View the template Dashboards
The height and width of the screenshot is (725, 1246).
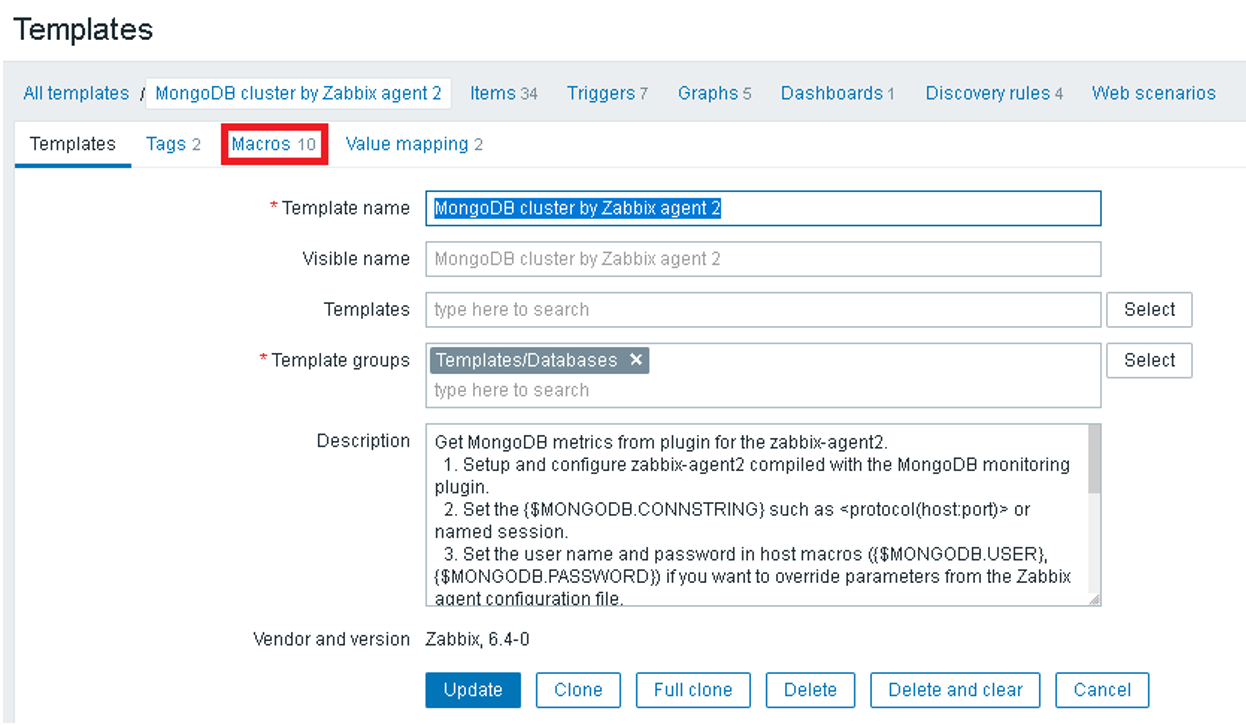coord(837,93)
